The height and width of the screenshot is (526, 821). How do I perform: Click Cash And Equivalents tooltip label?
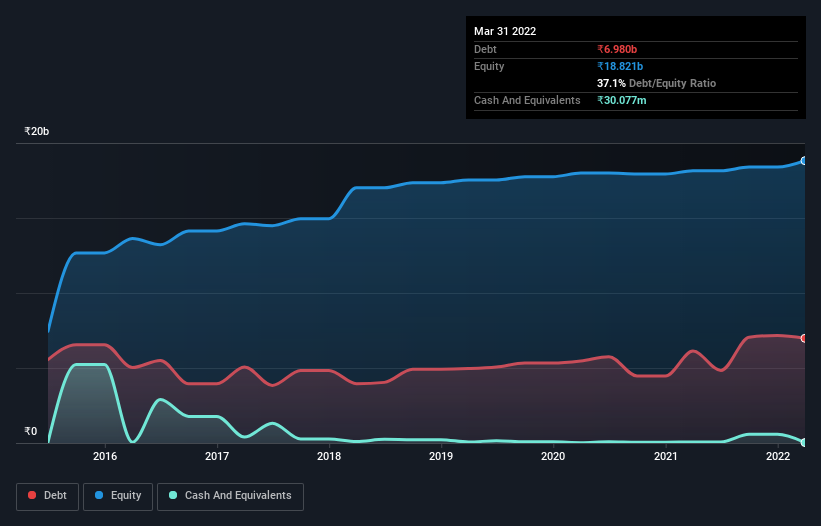coord(527,100)
